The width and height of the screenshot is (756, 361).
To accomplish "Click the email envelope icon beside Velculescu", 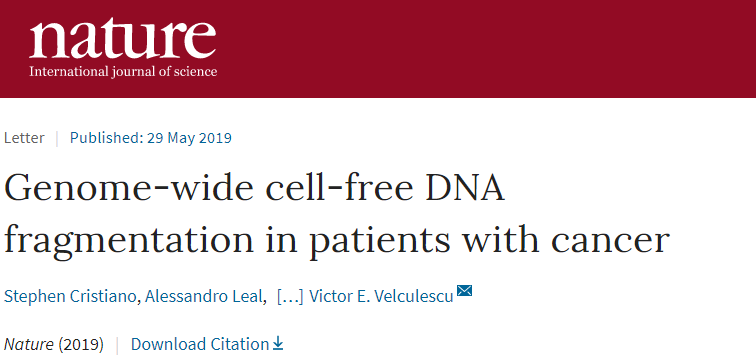I will (x=464, y=291).
